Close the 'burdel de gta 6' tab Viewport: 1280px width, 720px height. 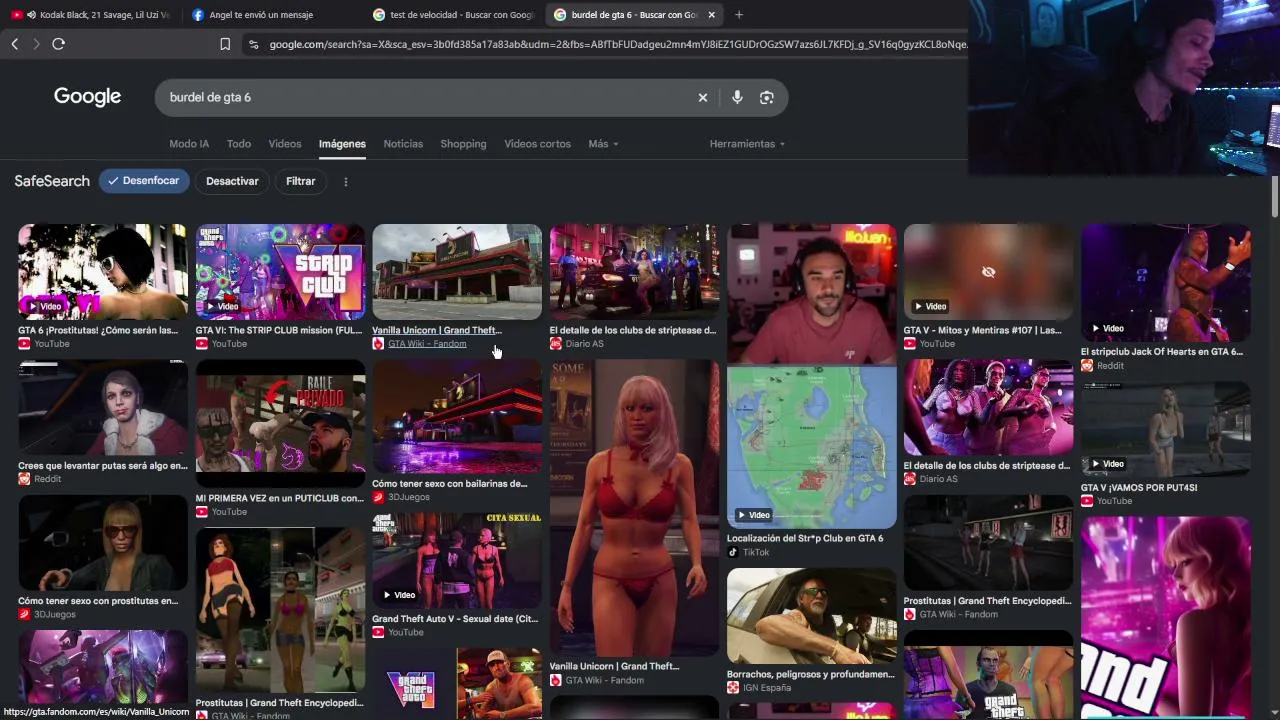coord(711,15)
